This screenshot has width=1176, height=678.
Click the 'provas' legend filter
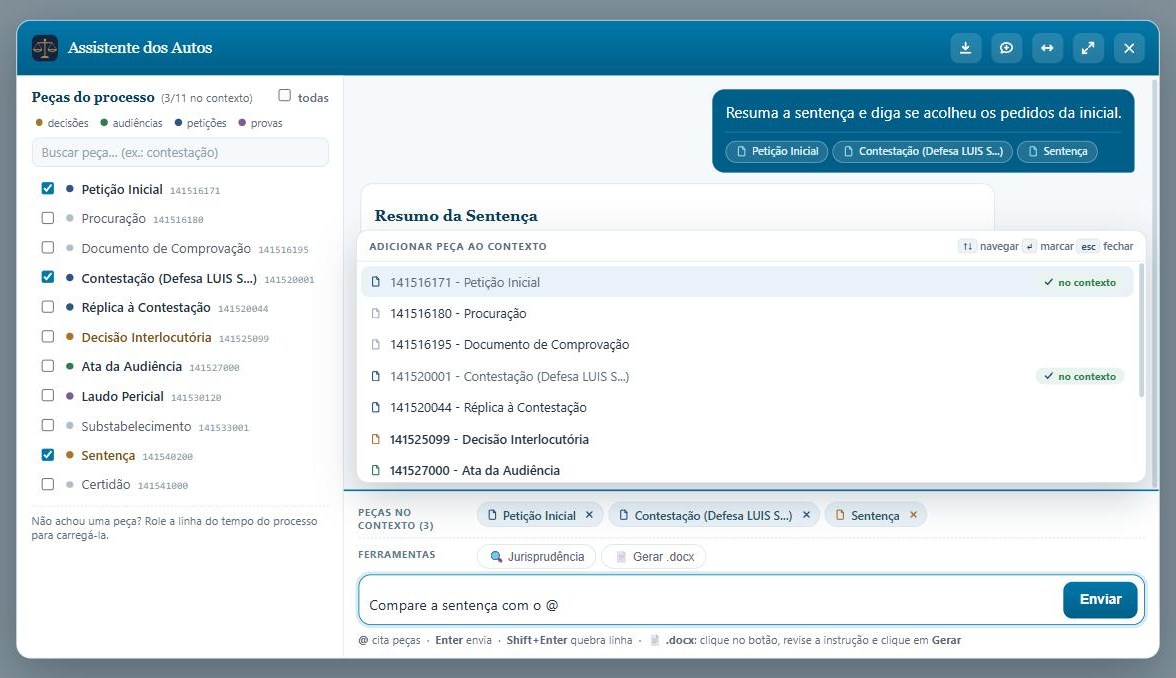point(260,123)
